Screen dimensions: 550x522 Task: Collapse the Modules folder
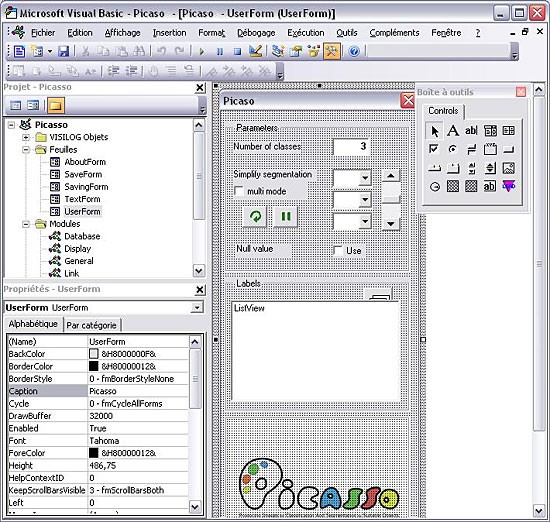(x=26, y=224)
